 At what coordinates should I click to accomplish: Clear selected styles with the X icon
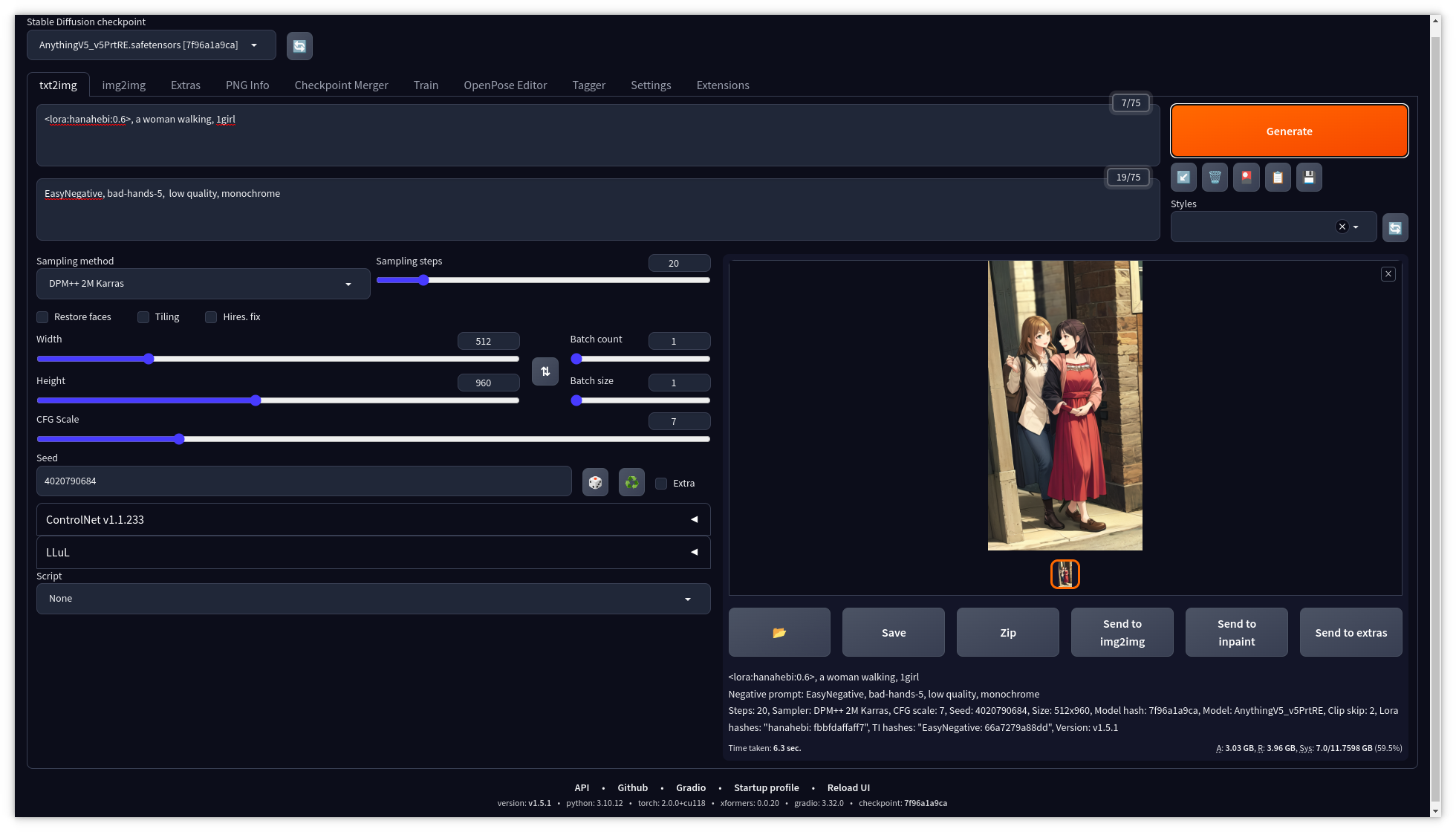tap(1342, 227)
